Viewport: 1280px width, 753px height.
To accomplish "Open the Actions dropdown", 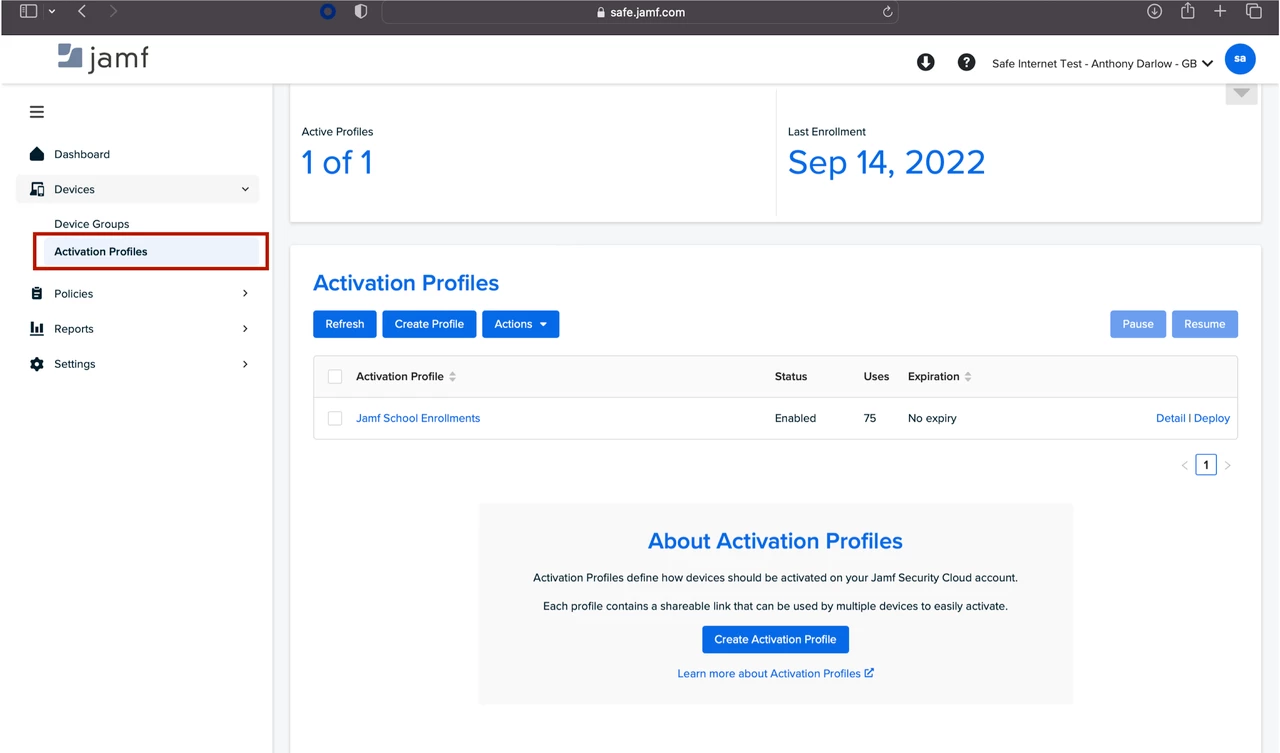I will [521, 324].
